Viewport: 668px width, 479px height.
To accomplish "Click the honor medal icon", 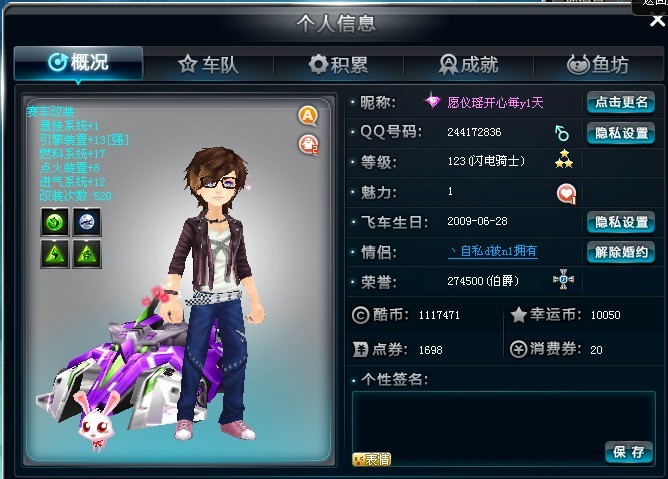I will [563, 279].
